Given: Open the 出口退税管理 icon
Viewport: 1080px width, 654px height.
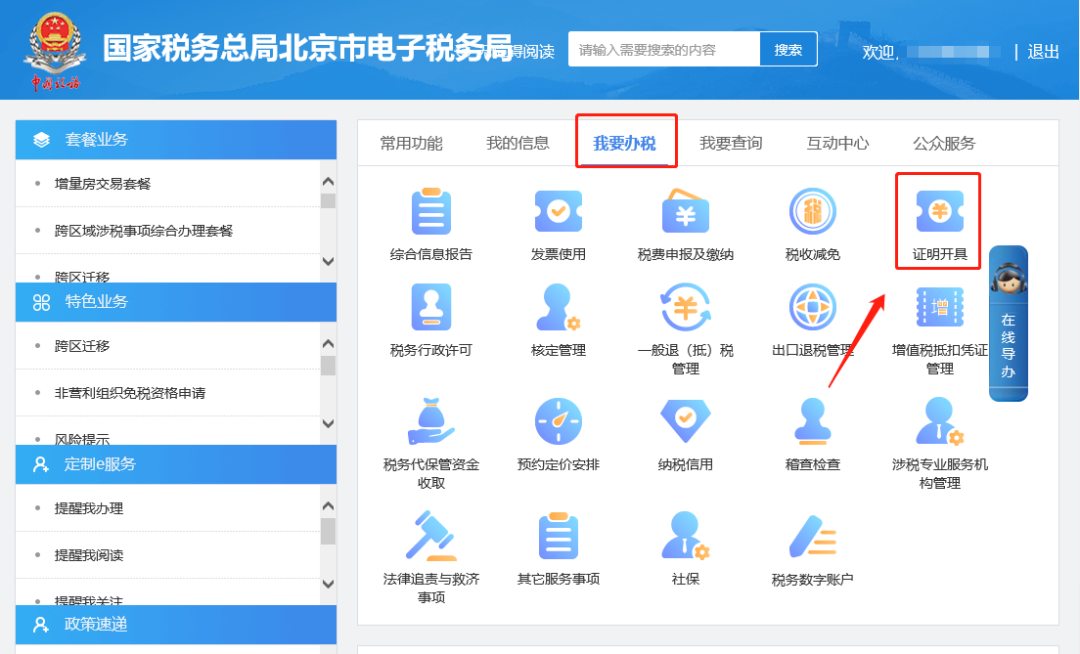Looking at the screenshot, I should pos(813,307).
